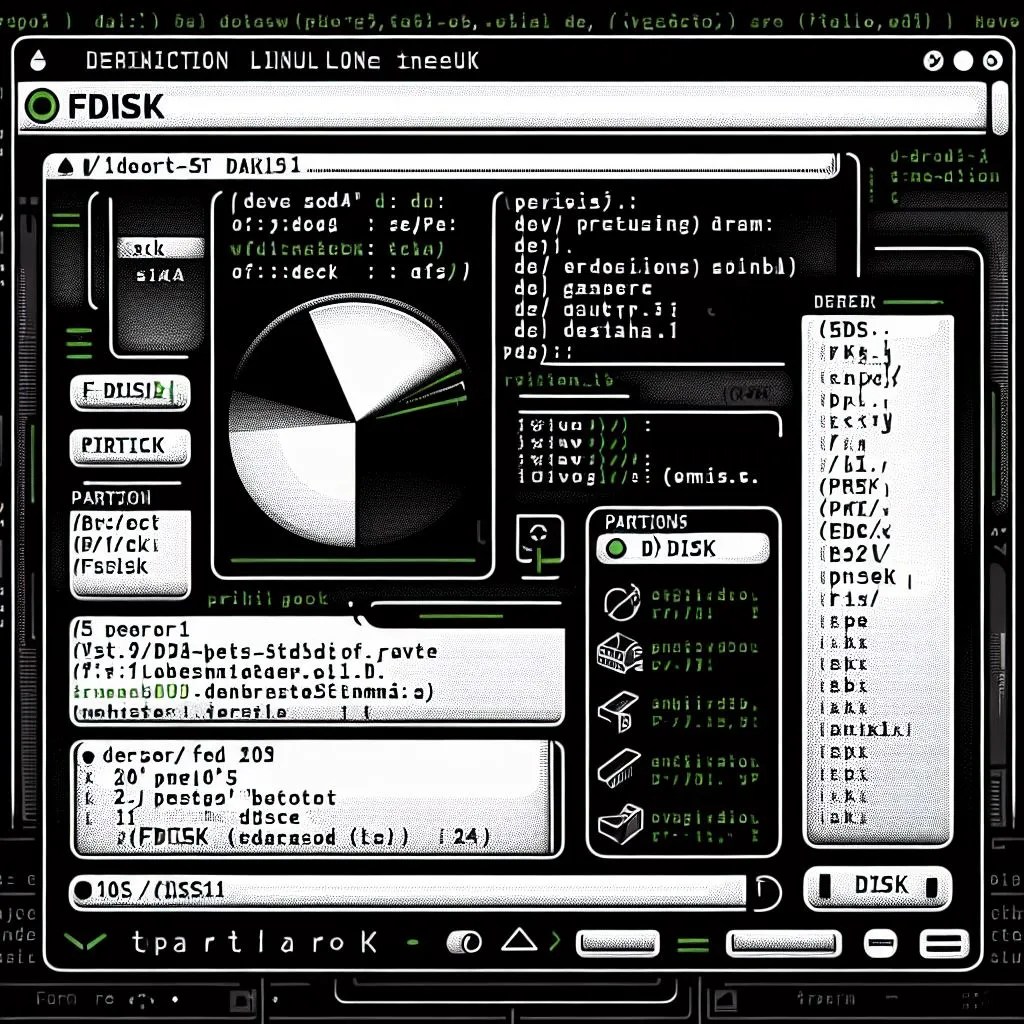The image size is (1024, 1024).
Task: Click the rounded minus icon in bottom toolbar
Action: (x=880, y=943)
